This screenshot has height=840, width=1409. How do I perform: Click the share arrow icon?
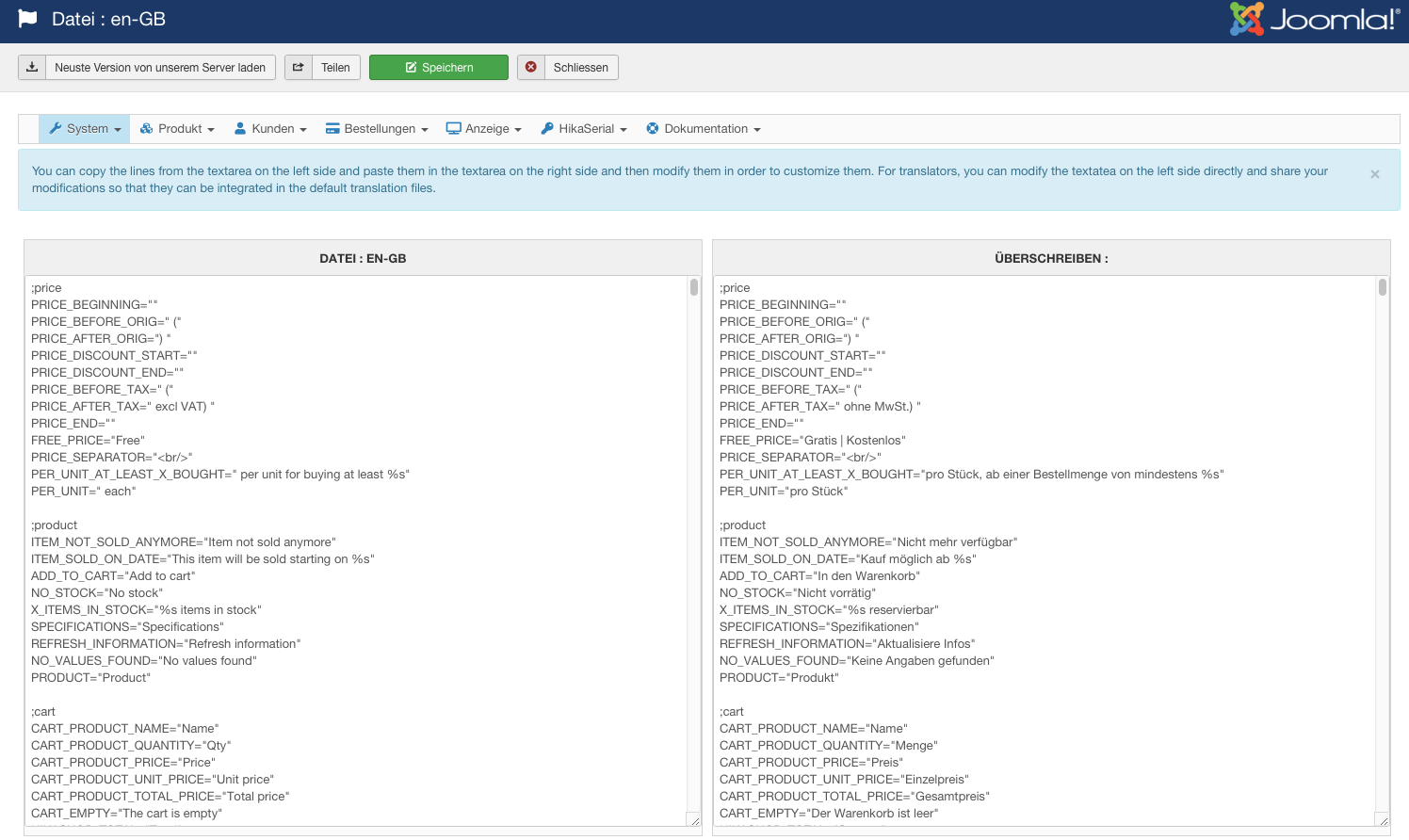299,68
